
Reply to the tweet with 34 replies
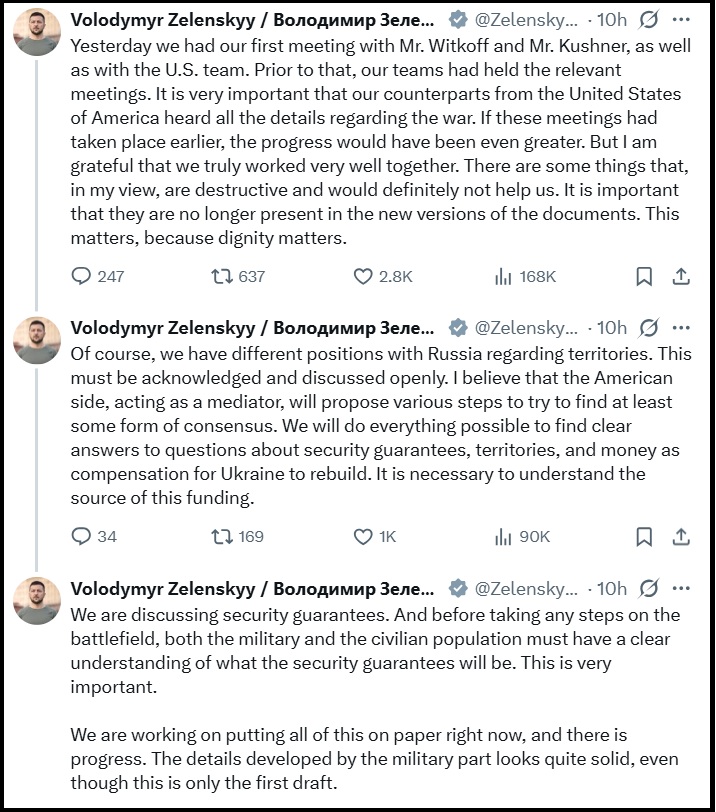[82, 537]
